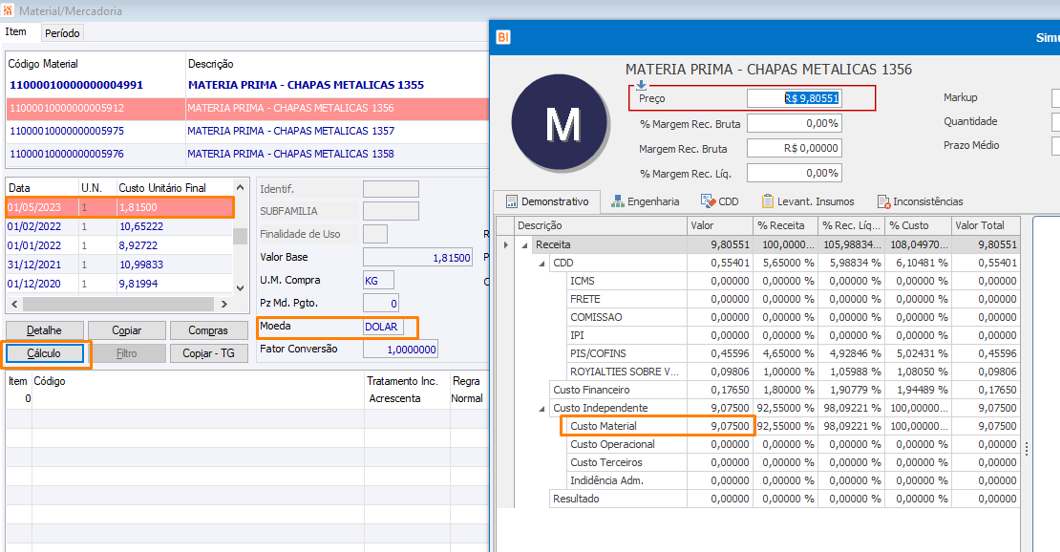The height and width of the screenshot is (552, 1060).
Task: Click the date list scroll-right arrow
Action: [224, 304]
